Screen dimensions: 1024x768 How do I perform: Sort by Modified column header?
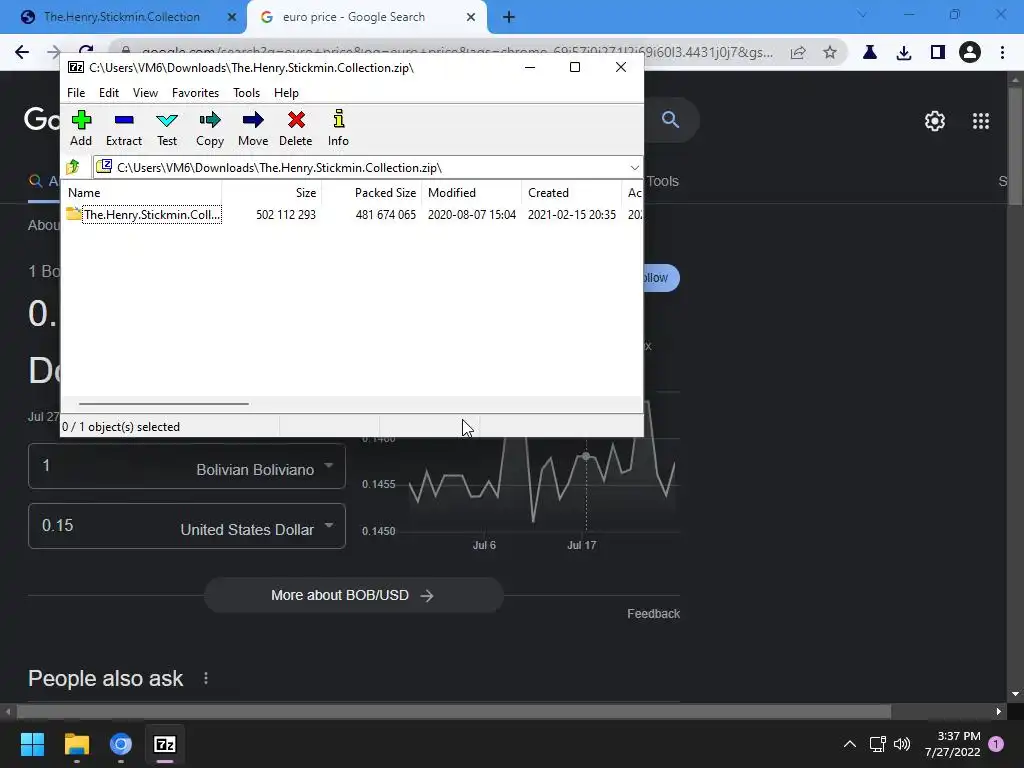[x=472, y=193]
